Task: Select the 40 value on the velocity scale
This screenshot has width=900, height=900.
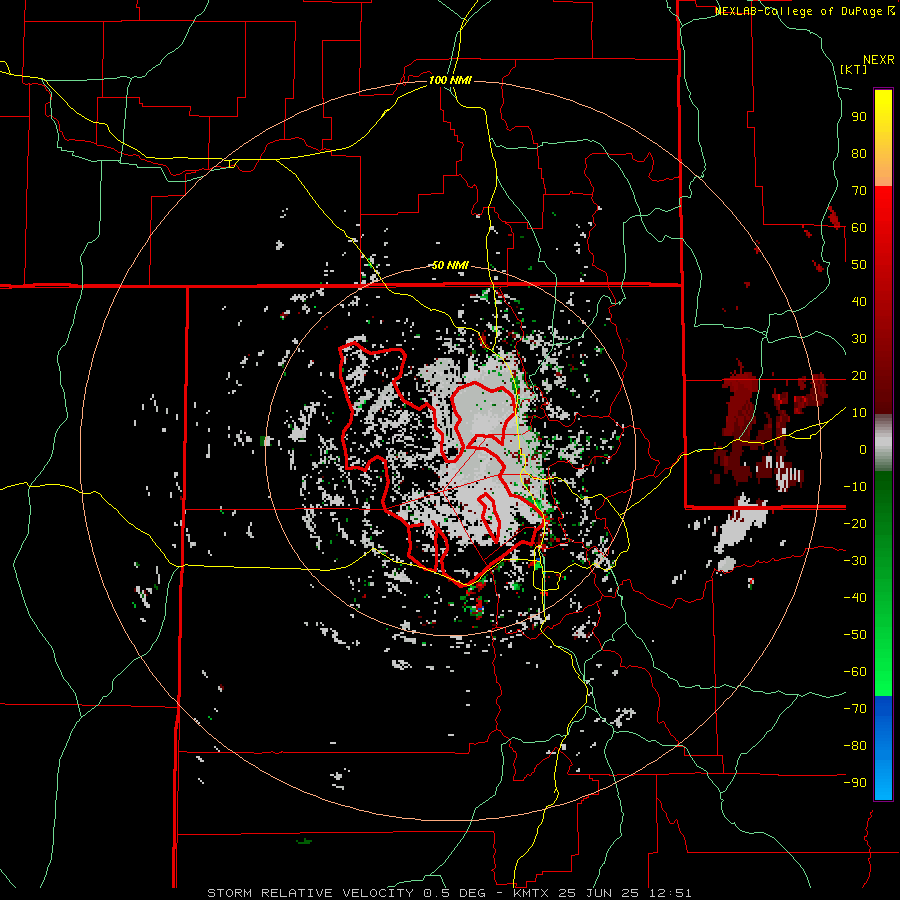Action: [x=859, y=301]
